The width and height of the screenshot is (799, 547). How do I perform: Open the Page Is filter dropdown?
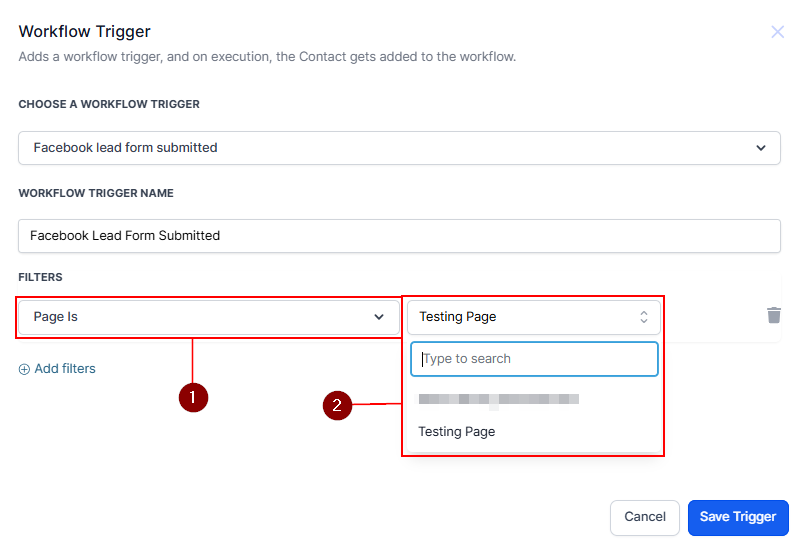[x=209, y=317]
